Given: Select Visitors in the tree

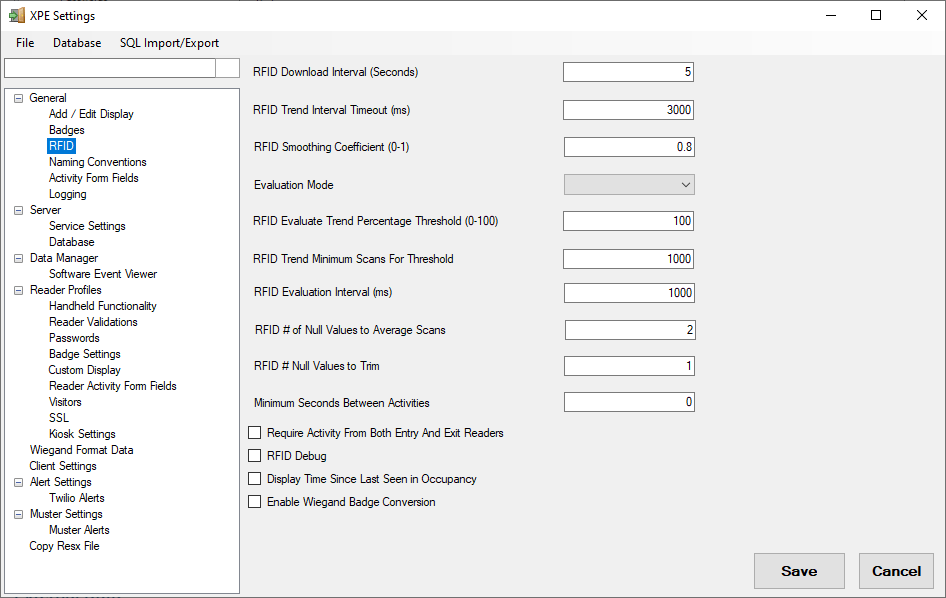Looking at the screenshot, I should pyautogui.click(x=65, y=402).
